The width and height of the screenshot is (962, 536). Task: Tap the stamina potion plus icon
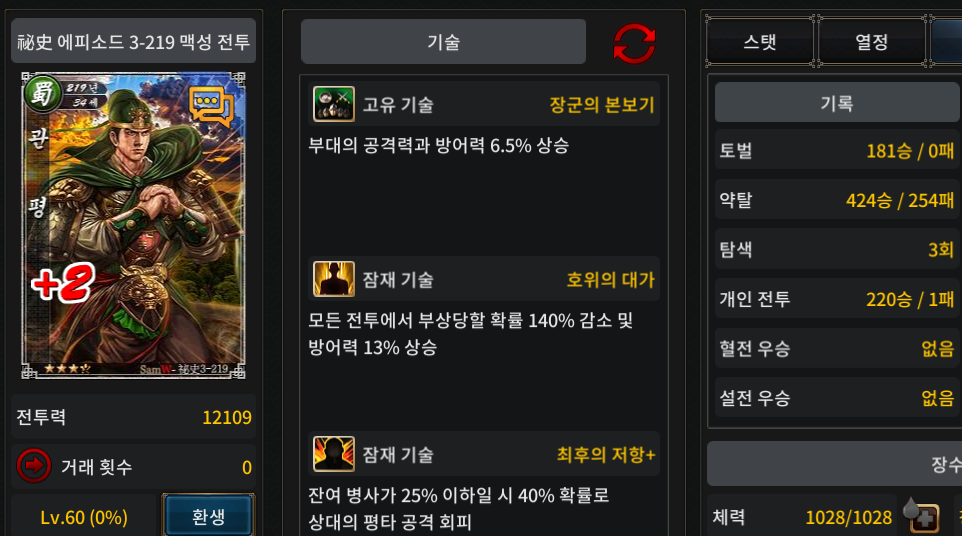922,516
